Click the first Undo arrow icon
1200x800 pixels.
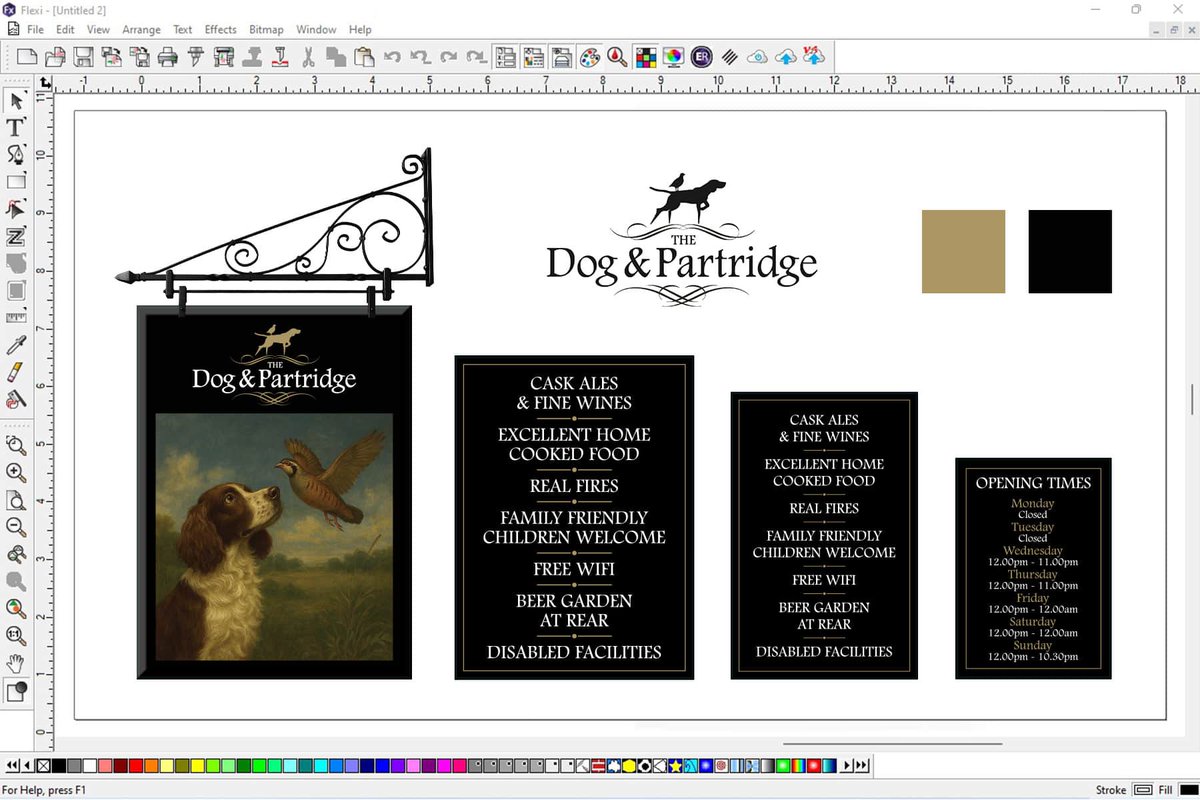392,57
